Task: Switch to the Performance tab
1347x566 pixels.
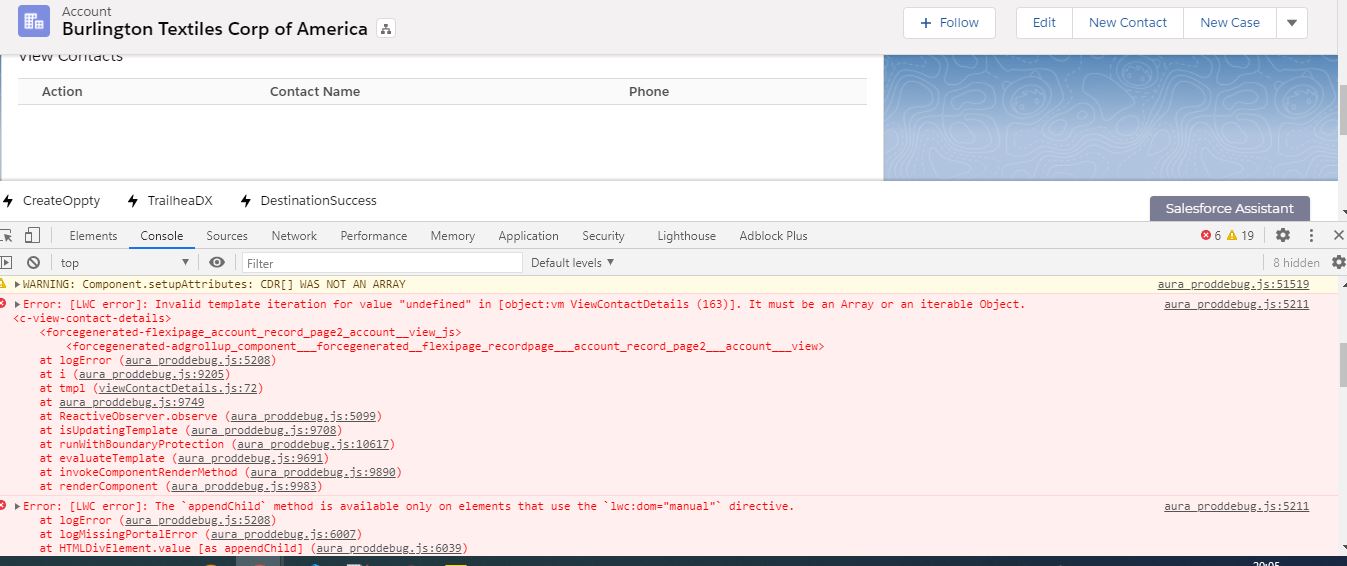Action: point(374,236)
